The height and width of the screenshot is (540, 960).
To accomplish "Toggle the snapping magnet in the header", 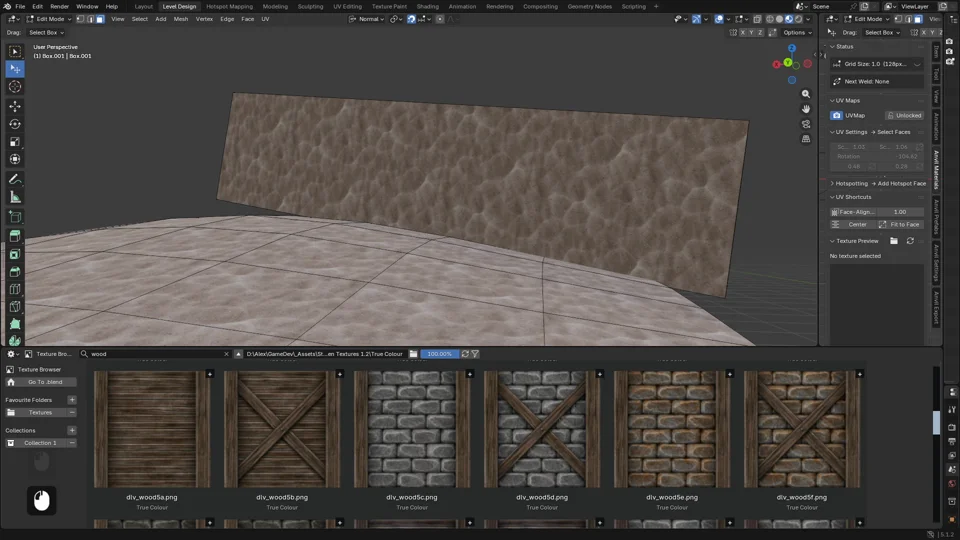I will click(411, 19).
